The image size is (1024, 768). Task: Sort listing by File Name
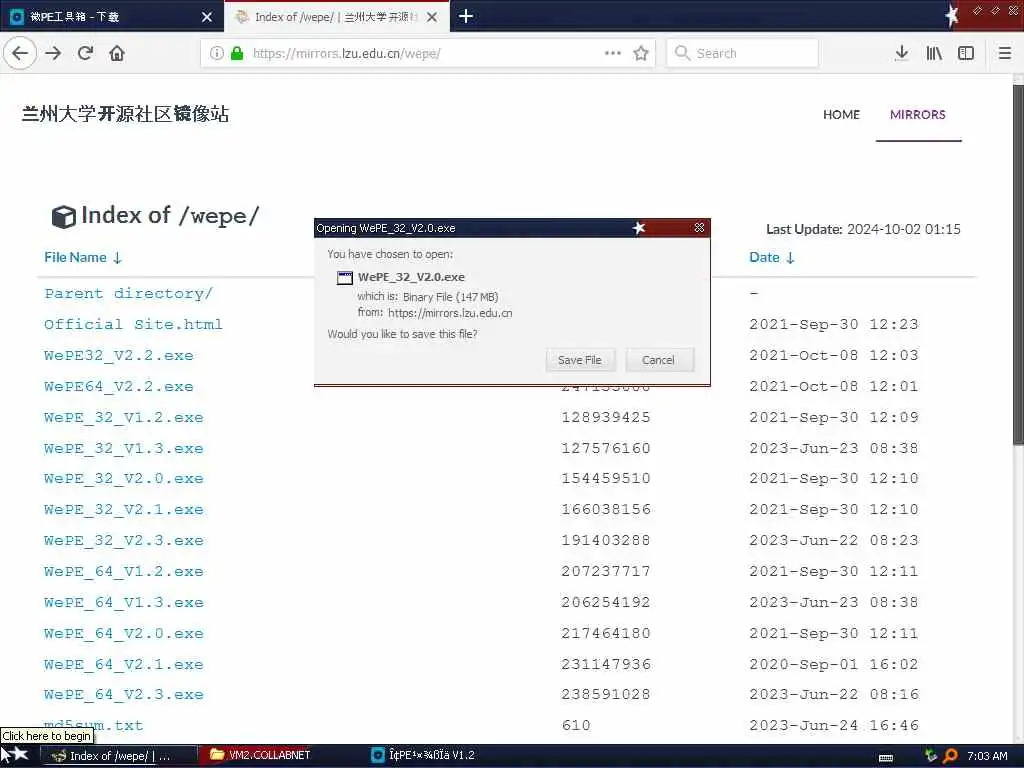[83, 257]
